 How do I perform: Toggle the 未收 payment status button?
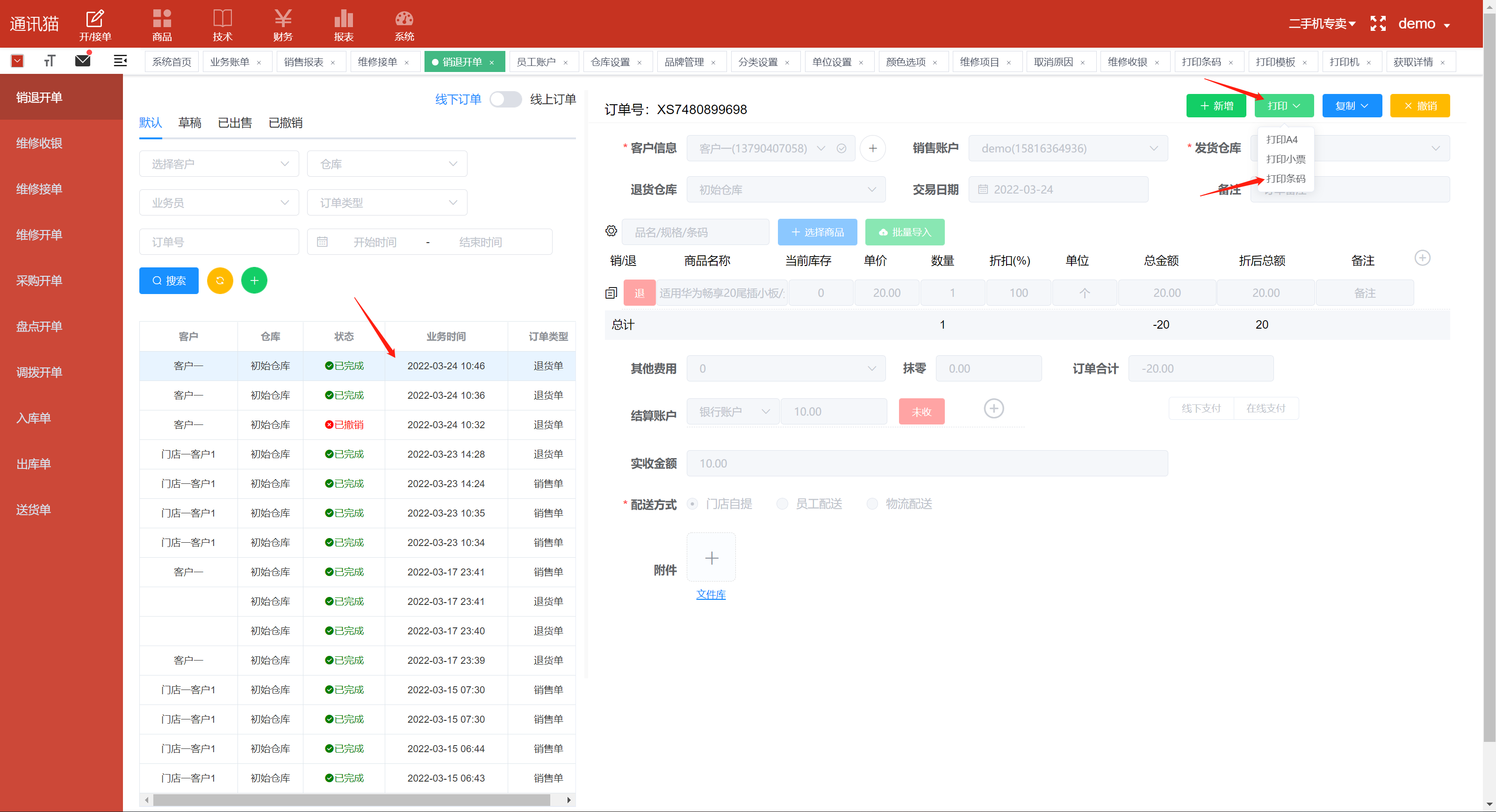pos(921,412)
